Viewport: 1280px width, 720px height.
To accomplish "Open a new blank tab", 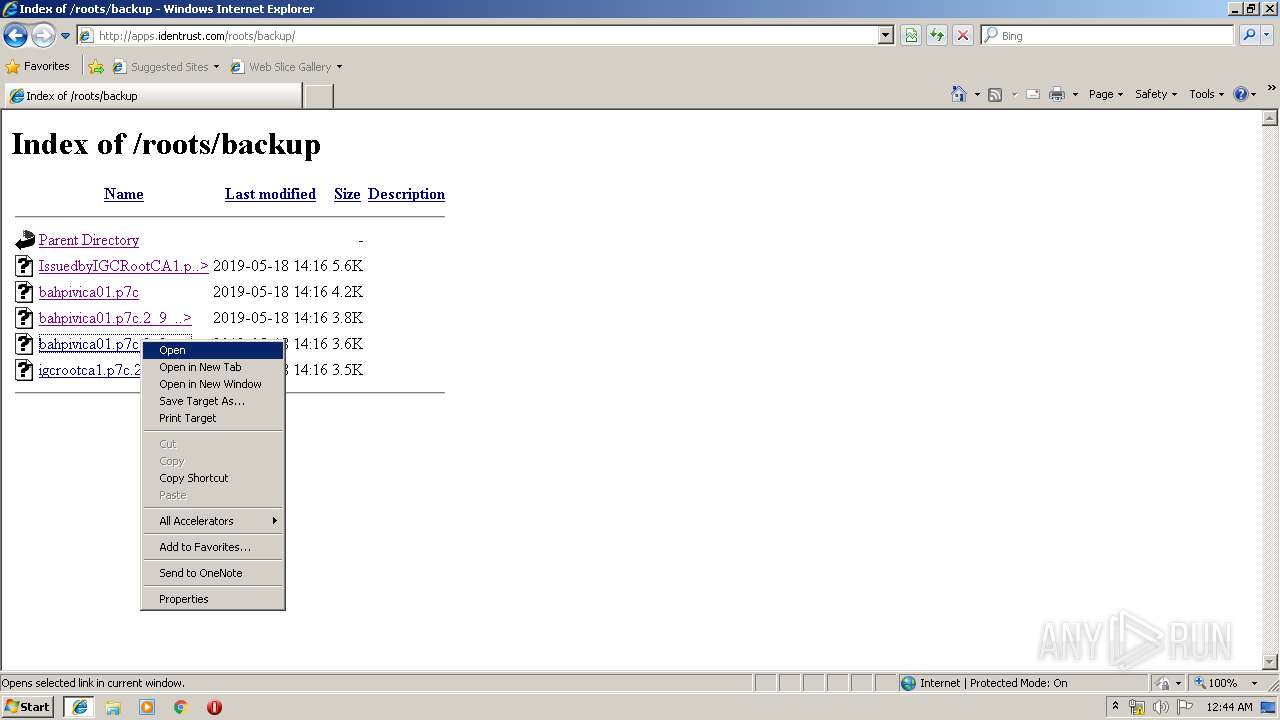I will pos(318,96).
